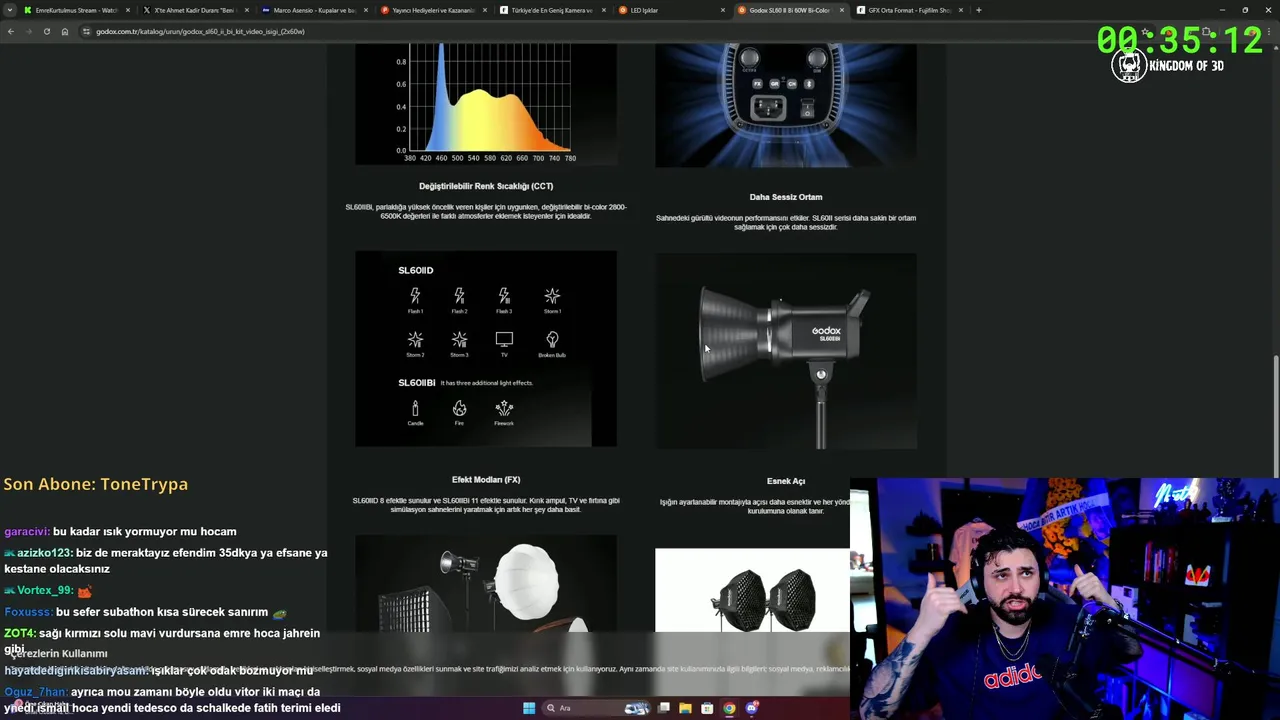Click the SL60IID label in effects panel

pyautogui.click(x=416, y=270)
